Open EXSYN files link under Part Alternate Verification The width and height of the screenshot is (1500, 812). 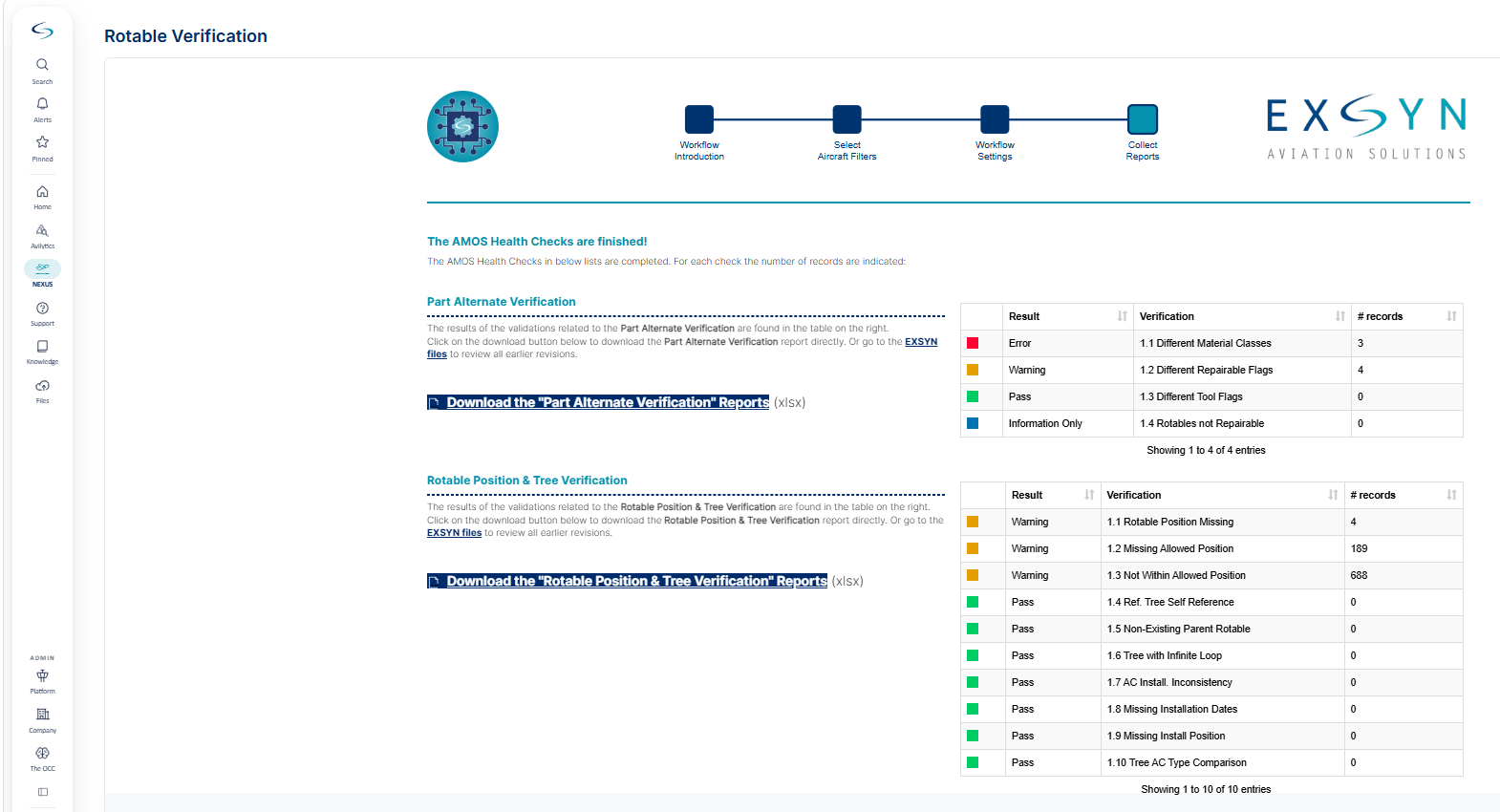point(921,342)
